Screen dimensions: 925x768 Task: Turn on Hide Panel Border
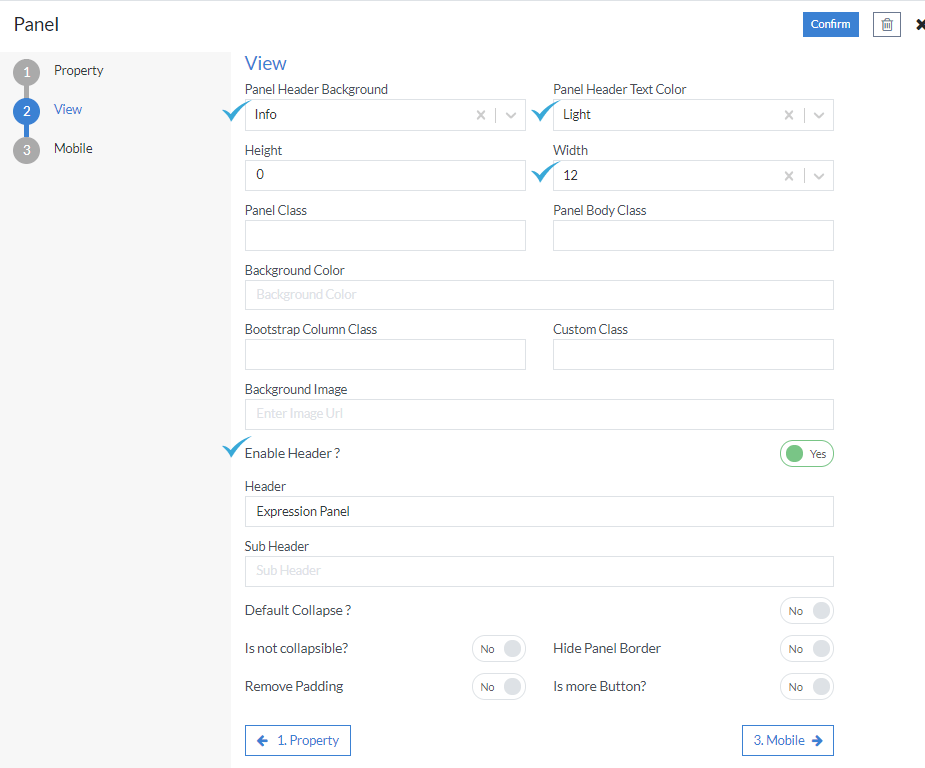click(806, 648)
